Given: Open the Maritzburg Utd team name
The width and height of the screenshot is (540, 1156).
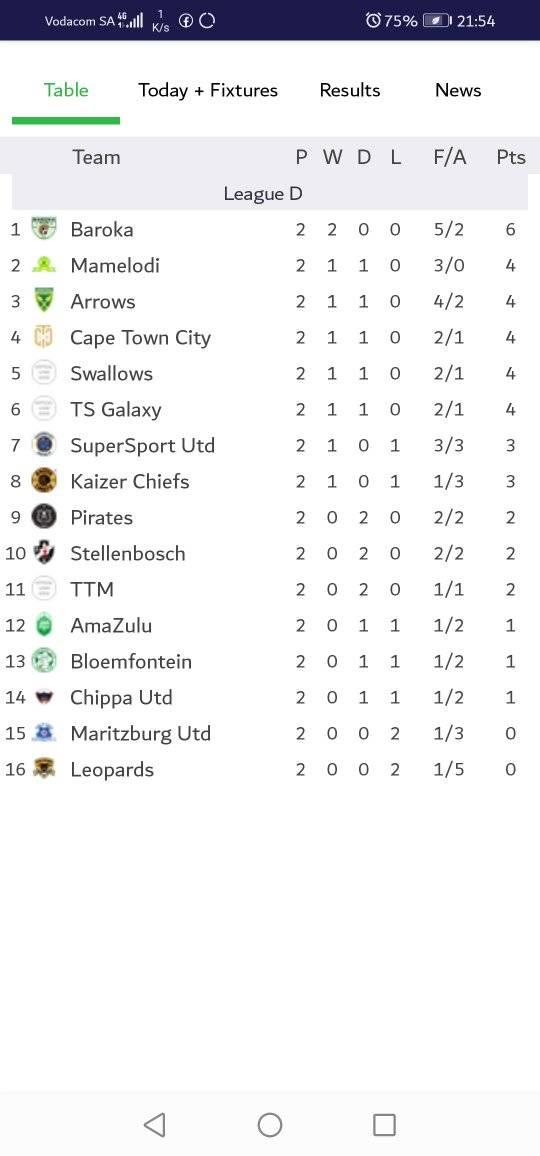Looking at the screenshot, I should (x=141, y=734).
